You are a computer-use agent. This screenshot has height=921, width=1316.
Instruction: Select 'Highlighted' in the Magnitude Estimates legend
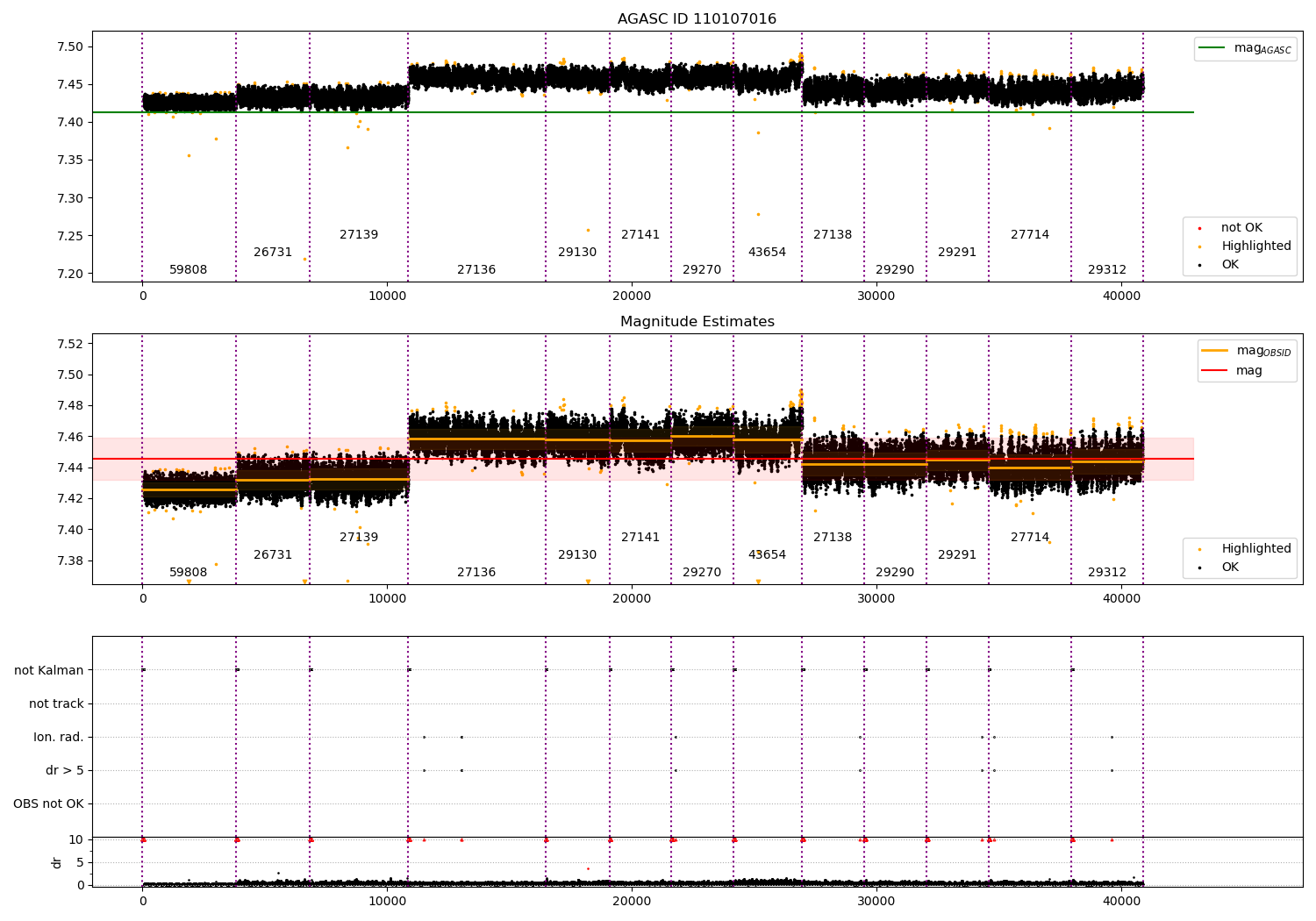[x=1255, y=549]
